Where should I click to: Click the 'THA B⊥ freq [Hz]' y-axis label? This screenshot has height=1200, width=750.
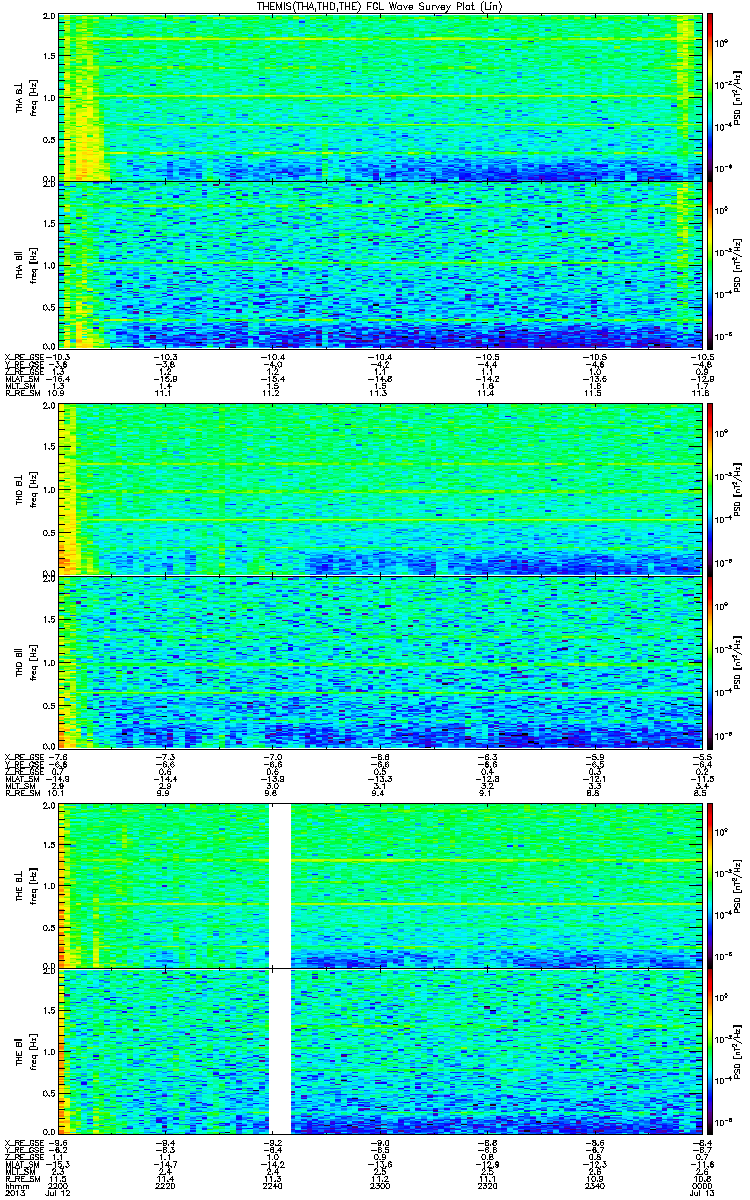click(x=25, y=97)
